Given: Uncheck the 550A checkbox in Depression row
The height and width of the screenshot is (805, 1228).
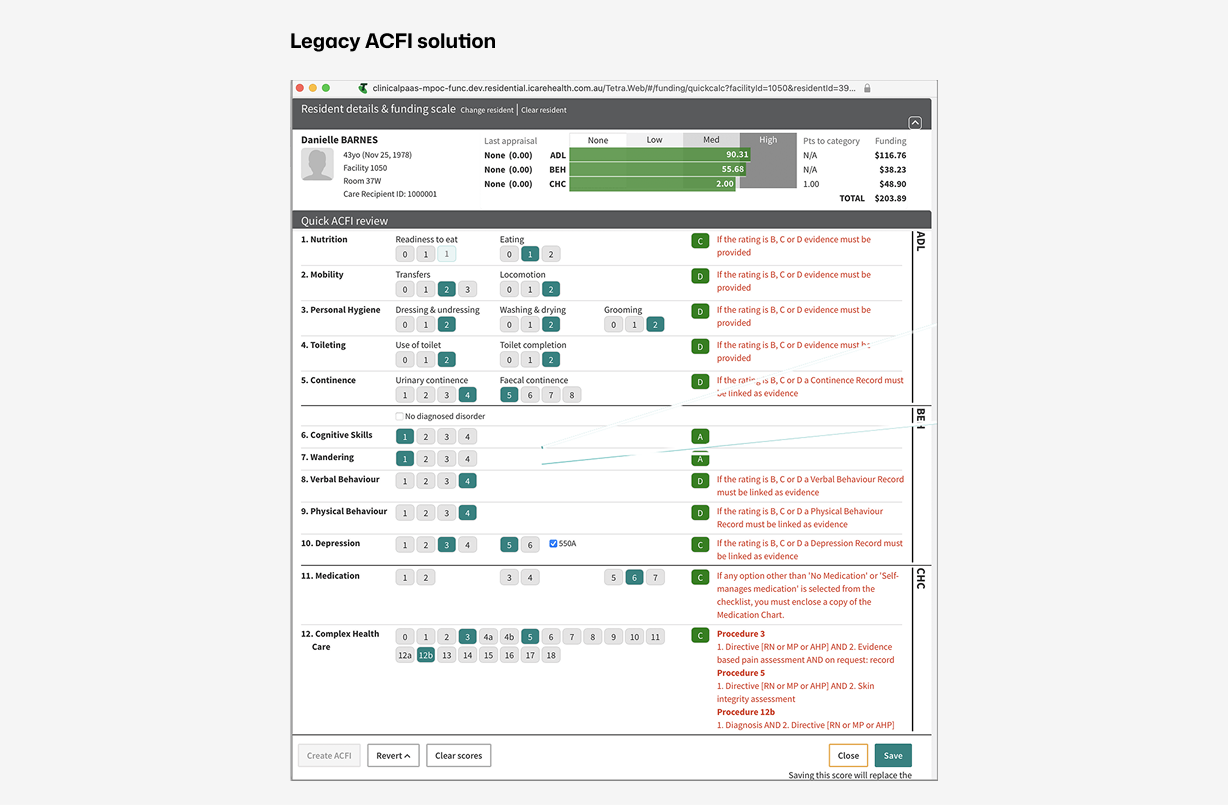Looking at the screenshot, I should (553, 544).
